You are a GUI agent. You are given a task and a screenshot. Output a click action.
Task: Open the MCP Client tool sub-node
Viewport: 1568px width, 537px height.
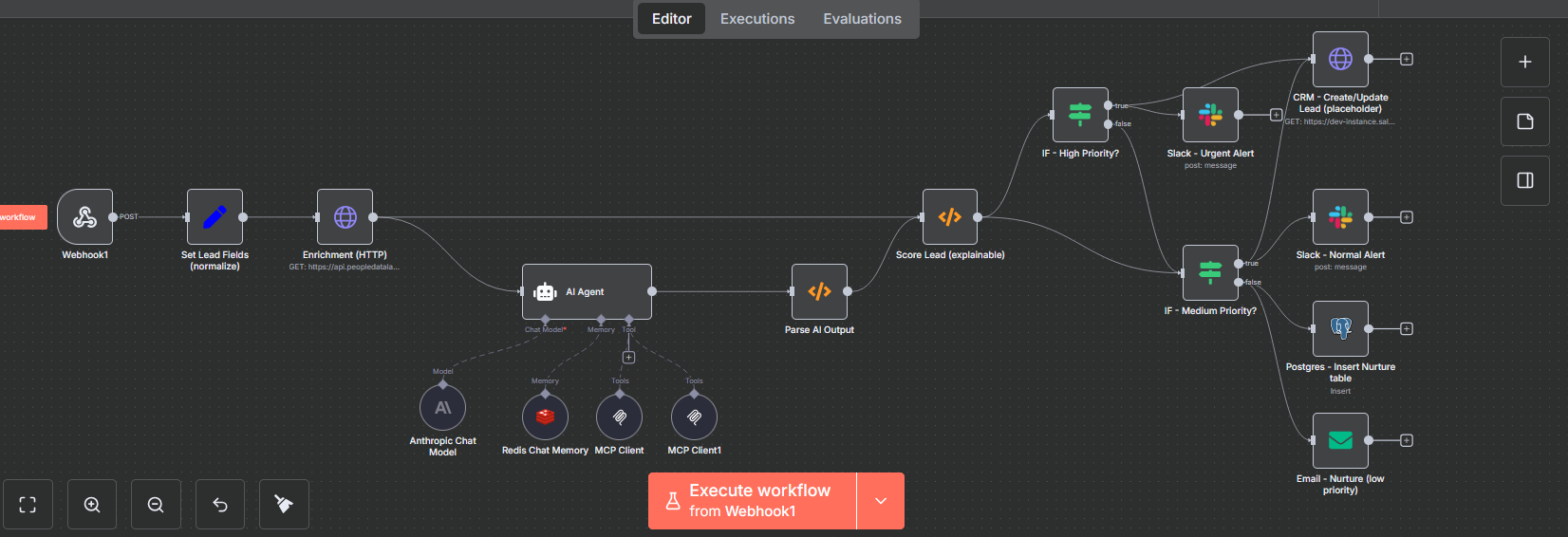(x=619, y=417)
